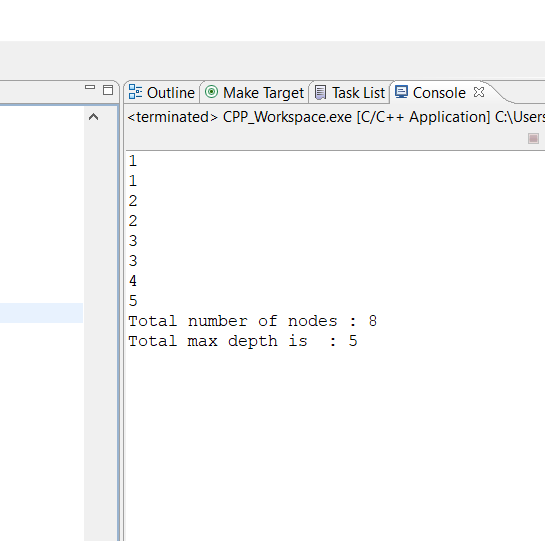This screenshot has width=545, height=541.
Task: Minimize the left editor pane
Action: coord(90,87)
